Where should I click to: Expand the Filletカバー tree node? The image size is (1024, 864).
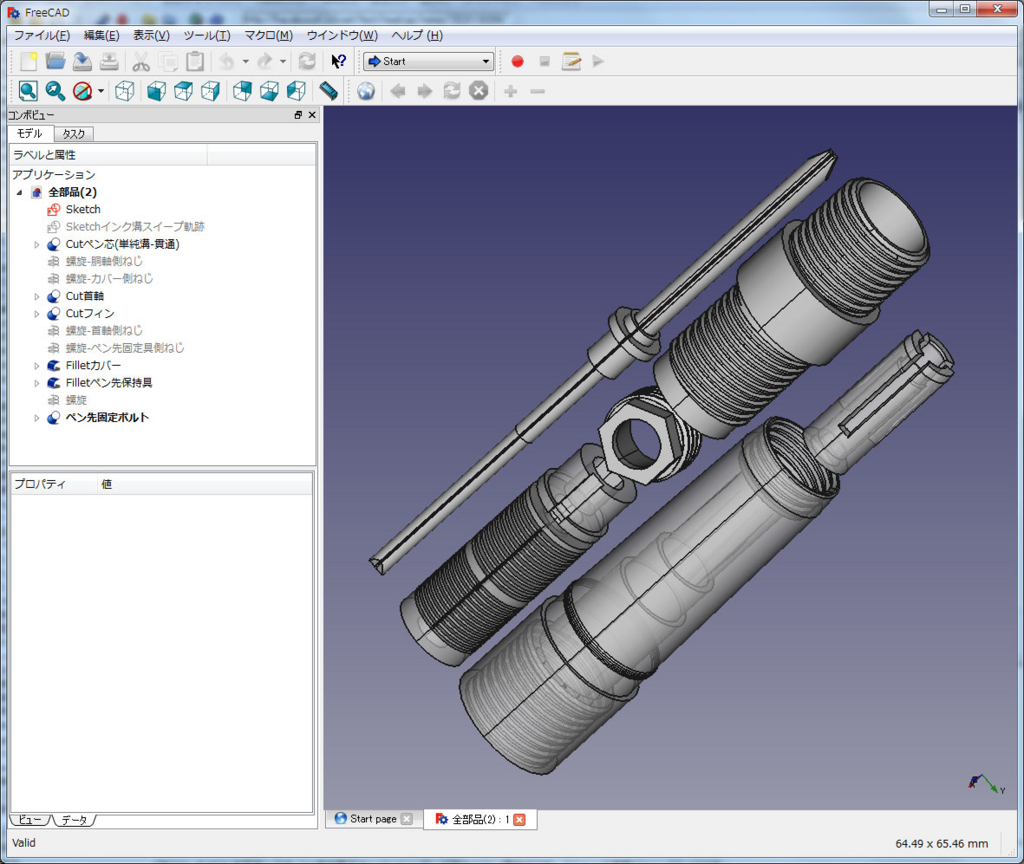point(37,366)
